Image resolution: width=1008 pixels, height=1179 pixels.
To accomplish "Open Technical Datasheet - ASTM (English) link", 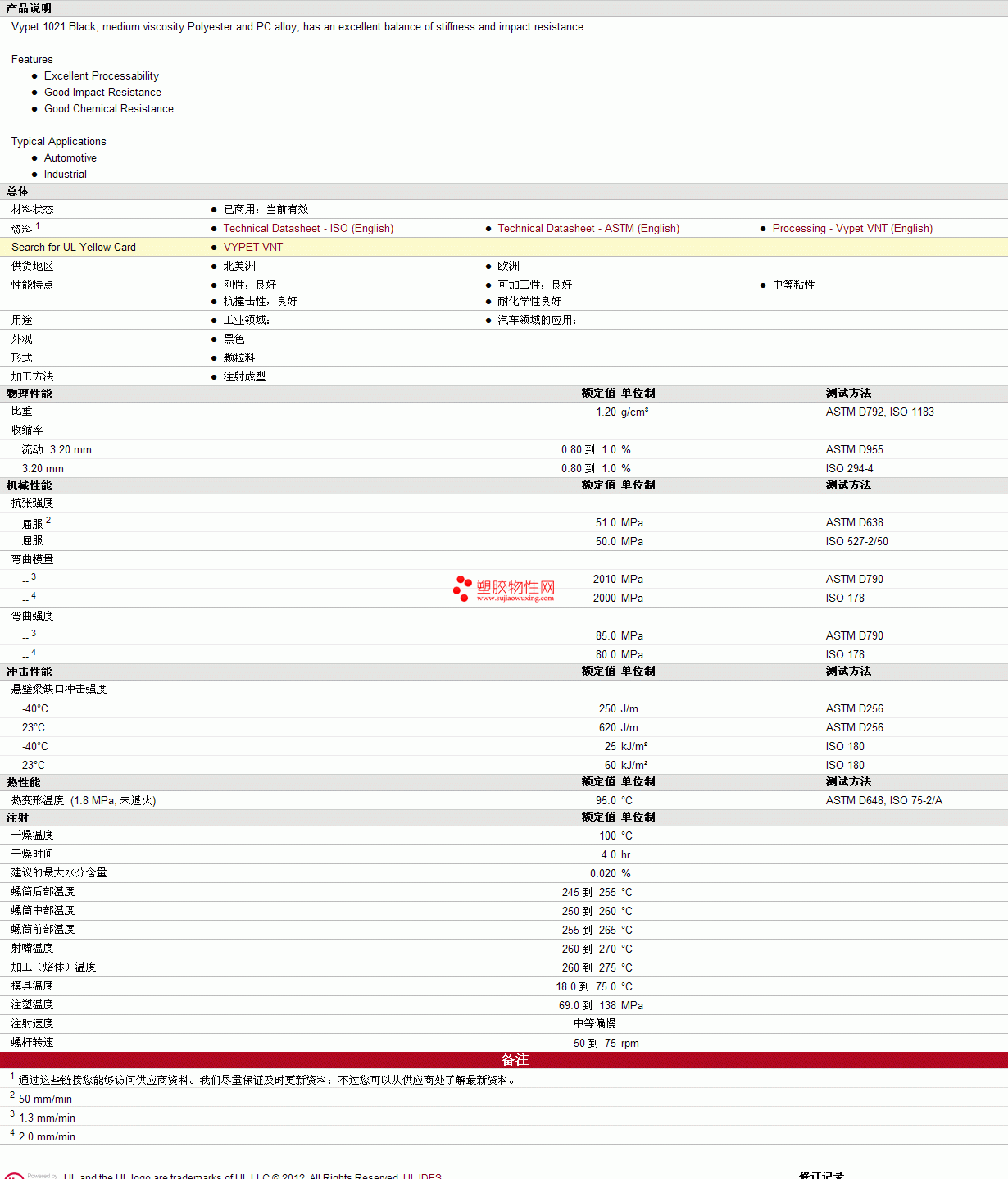I will pos(588,229).
